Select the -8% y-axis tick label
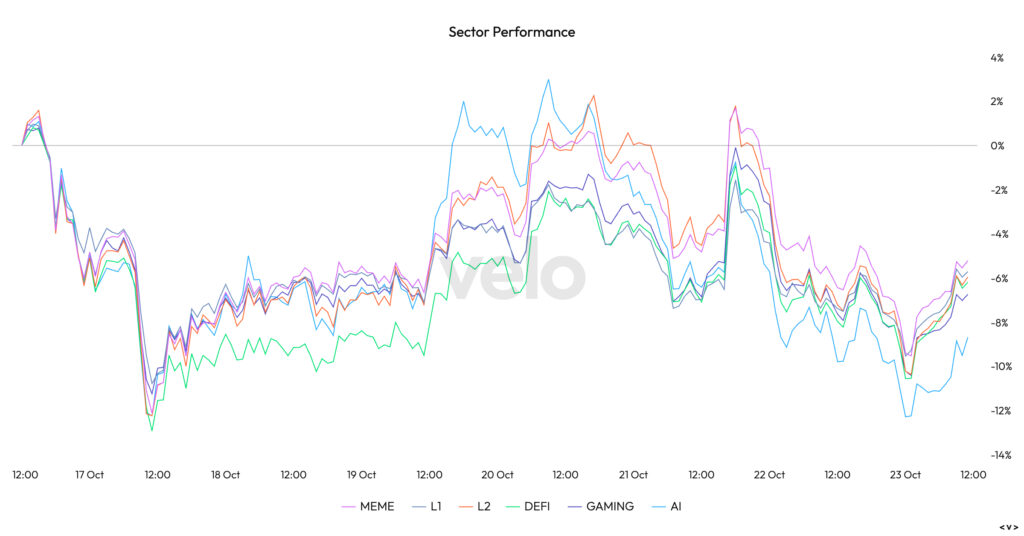This screenshot has height=536, width=1024. coord(995,323)
